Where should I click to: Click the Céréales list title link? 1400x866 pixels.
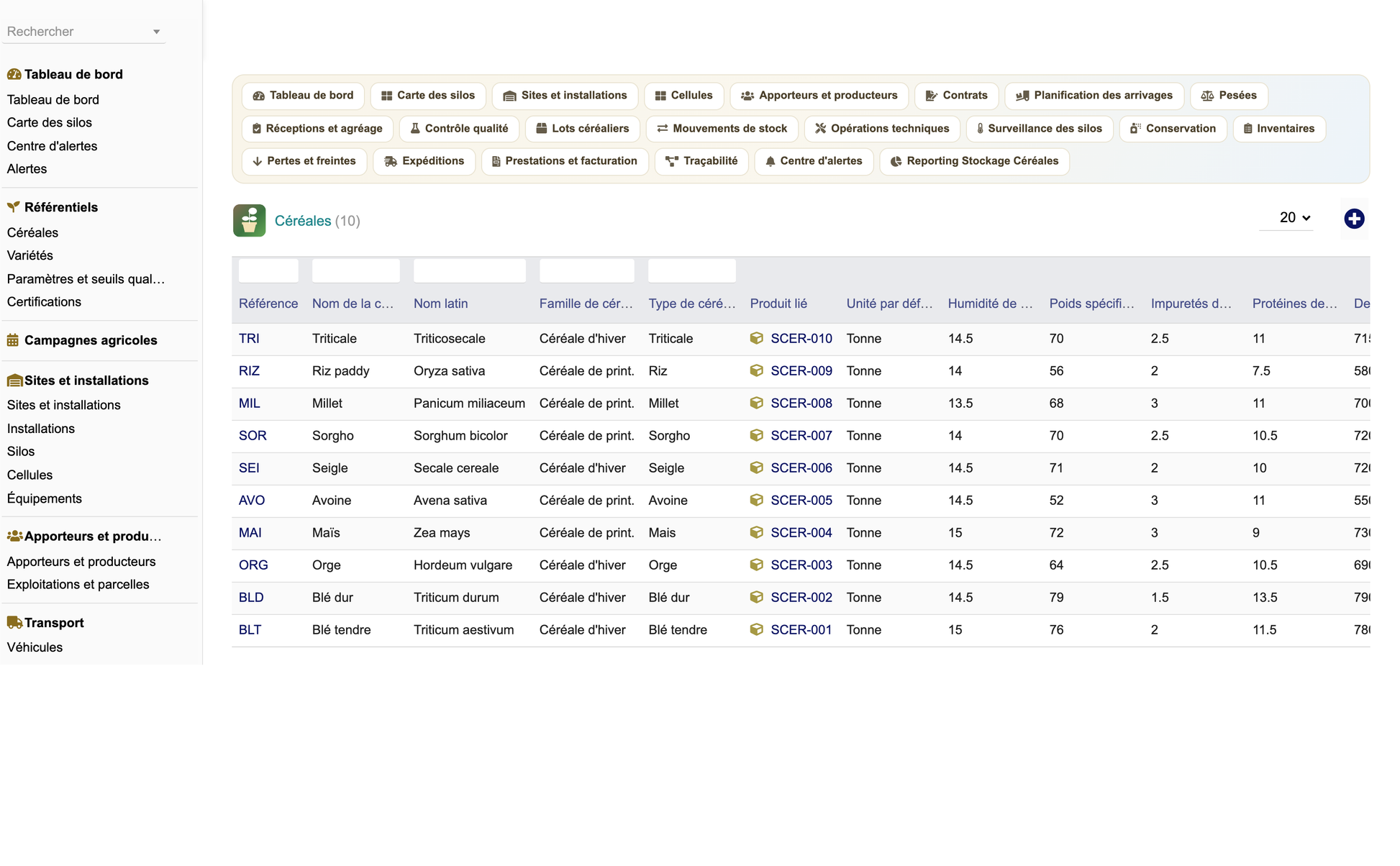point(303,221)
